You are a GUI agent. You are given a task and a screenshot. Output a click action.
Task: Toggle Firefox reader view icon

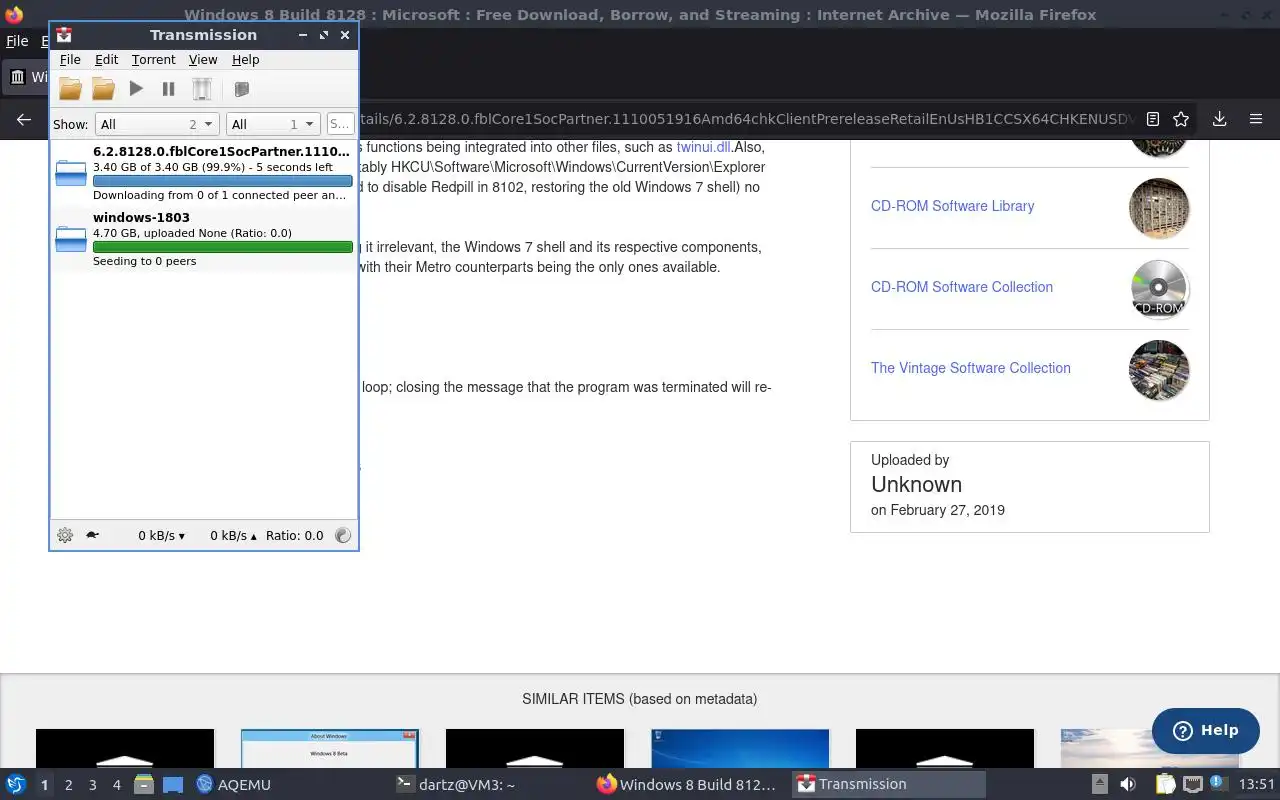pos(1152,119)
